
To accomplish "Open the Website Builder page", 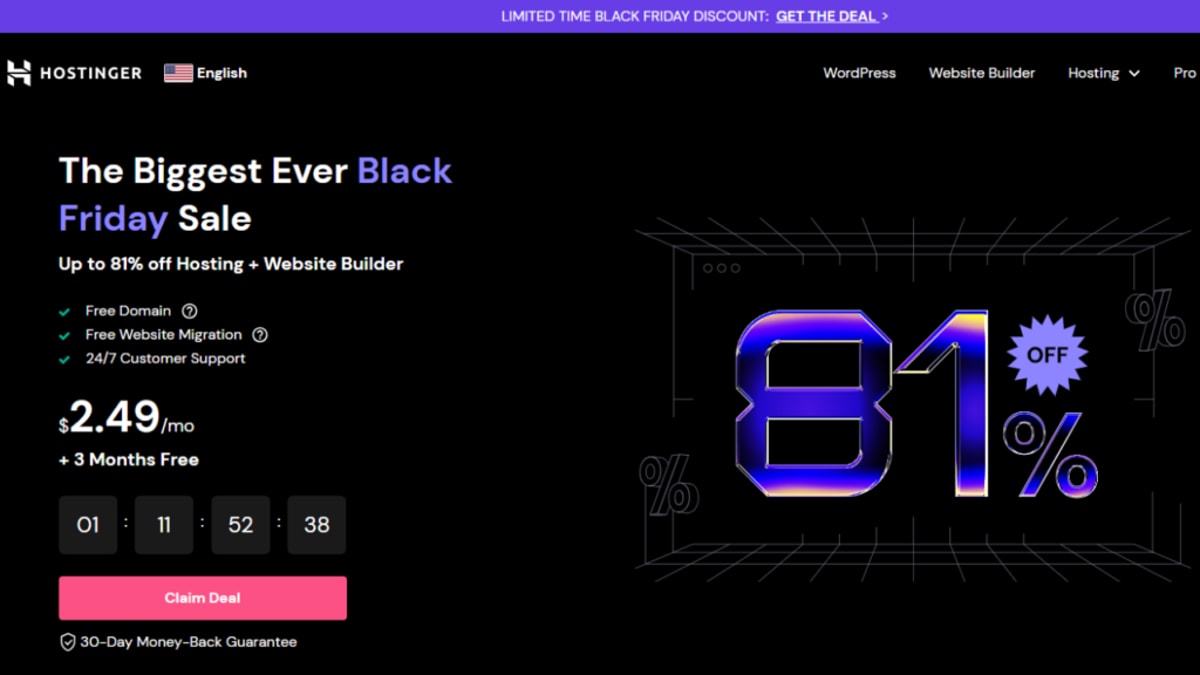I will tap(981, 73).
